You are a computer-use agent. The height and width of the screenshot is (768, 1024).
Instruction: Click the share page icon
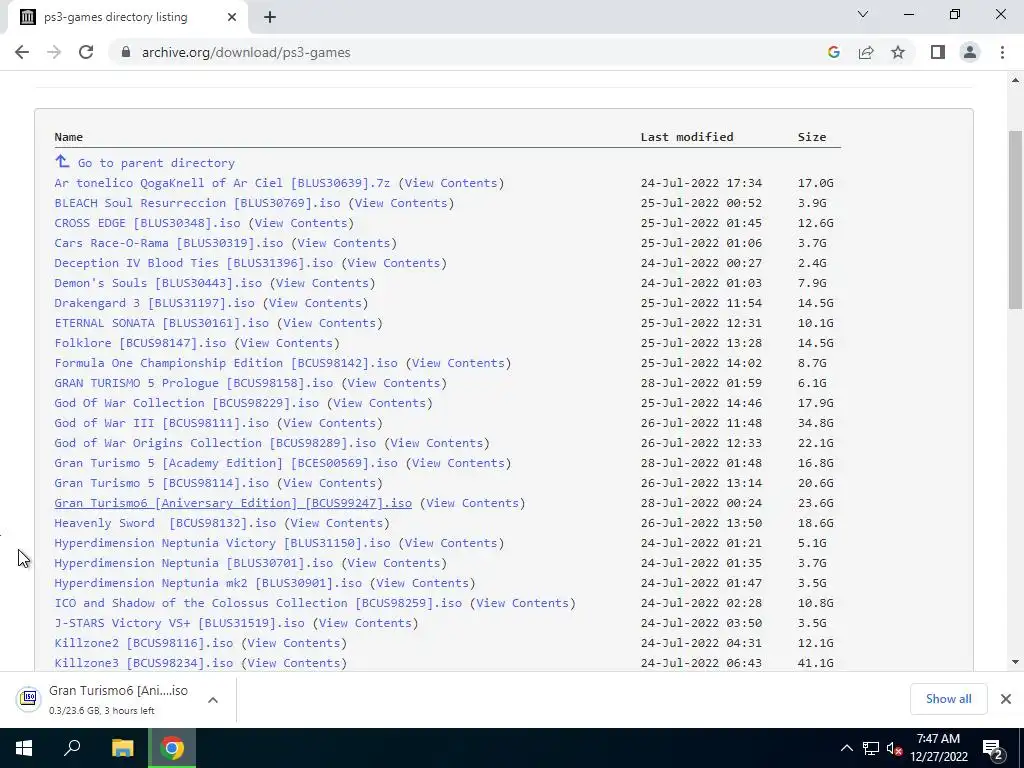click(x=866, y=52)
